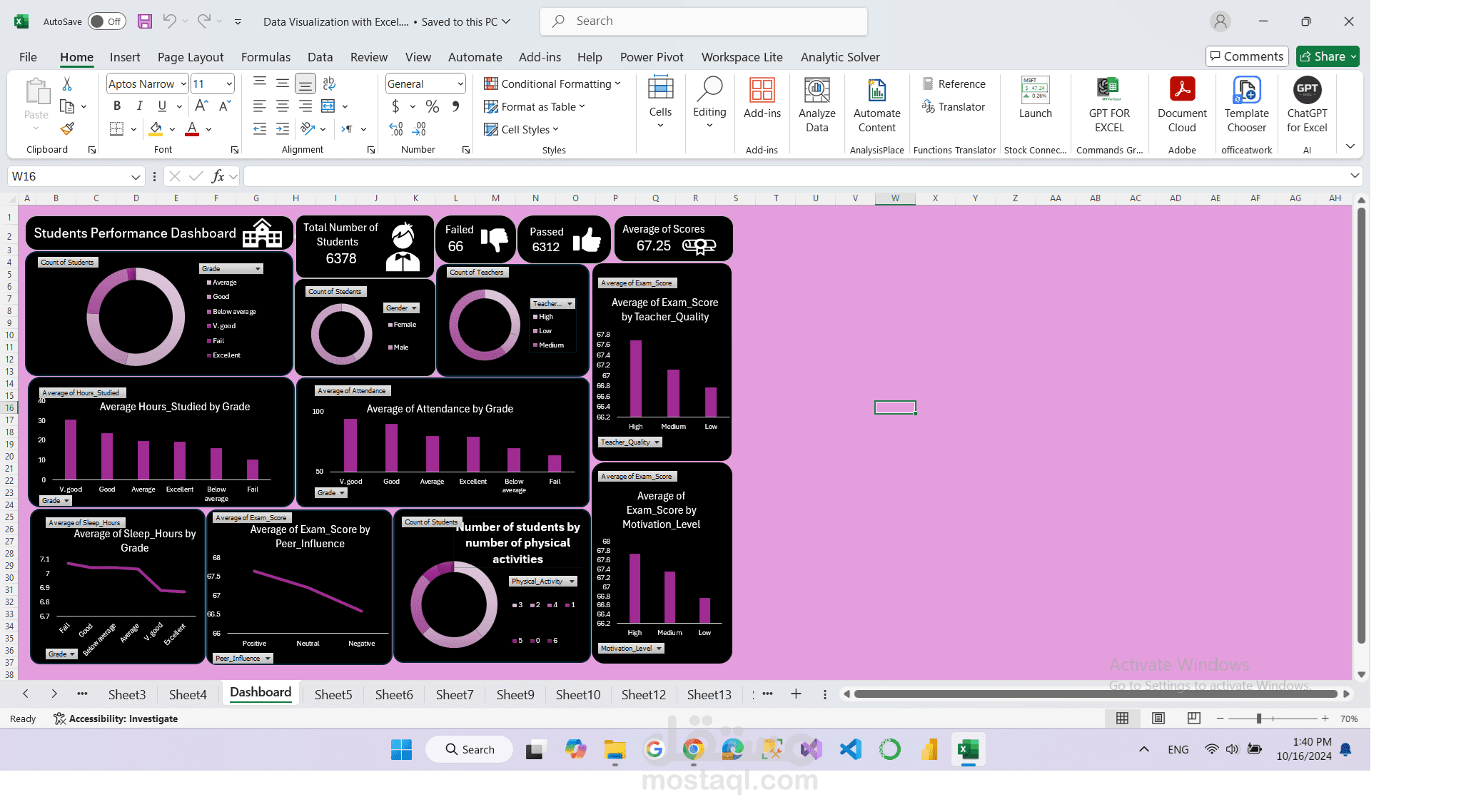
Task: Toggle AutoSave on
Action: (x=106, y=21)
